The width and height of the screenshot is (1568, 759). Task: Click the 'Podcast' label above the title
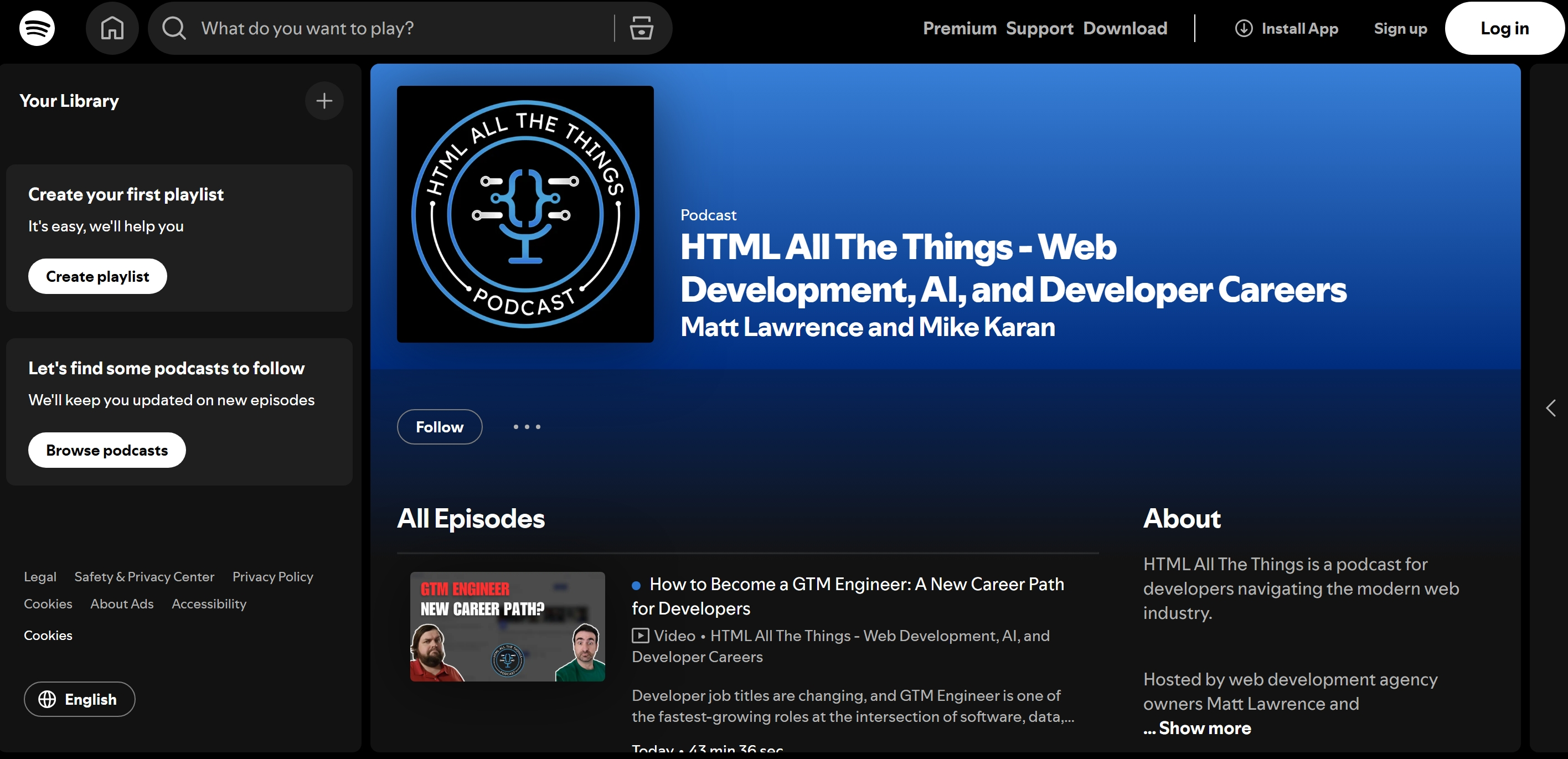(708, 215)
